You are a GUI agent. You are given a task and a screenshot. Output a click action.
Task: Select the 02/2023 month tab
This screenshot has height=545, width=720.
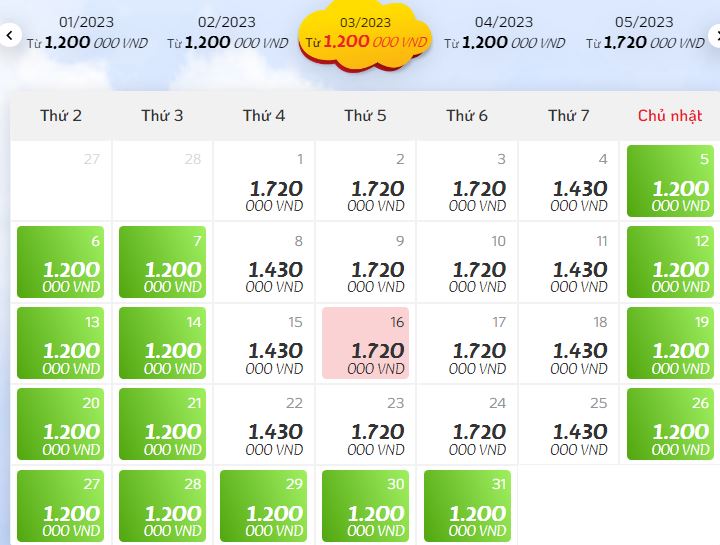227,33
